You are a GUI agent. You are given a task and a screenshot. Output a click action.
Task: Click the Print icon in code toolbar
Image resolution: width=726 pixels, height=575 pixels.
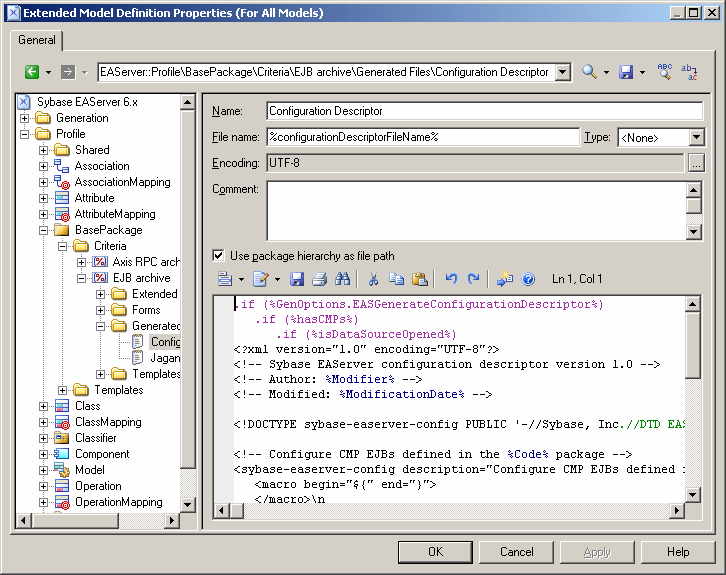click(319, 279)
